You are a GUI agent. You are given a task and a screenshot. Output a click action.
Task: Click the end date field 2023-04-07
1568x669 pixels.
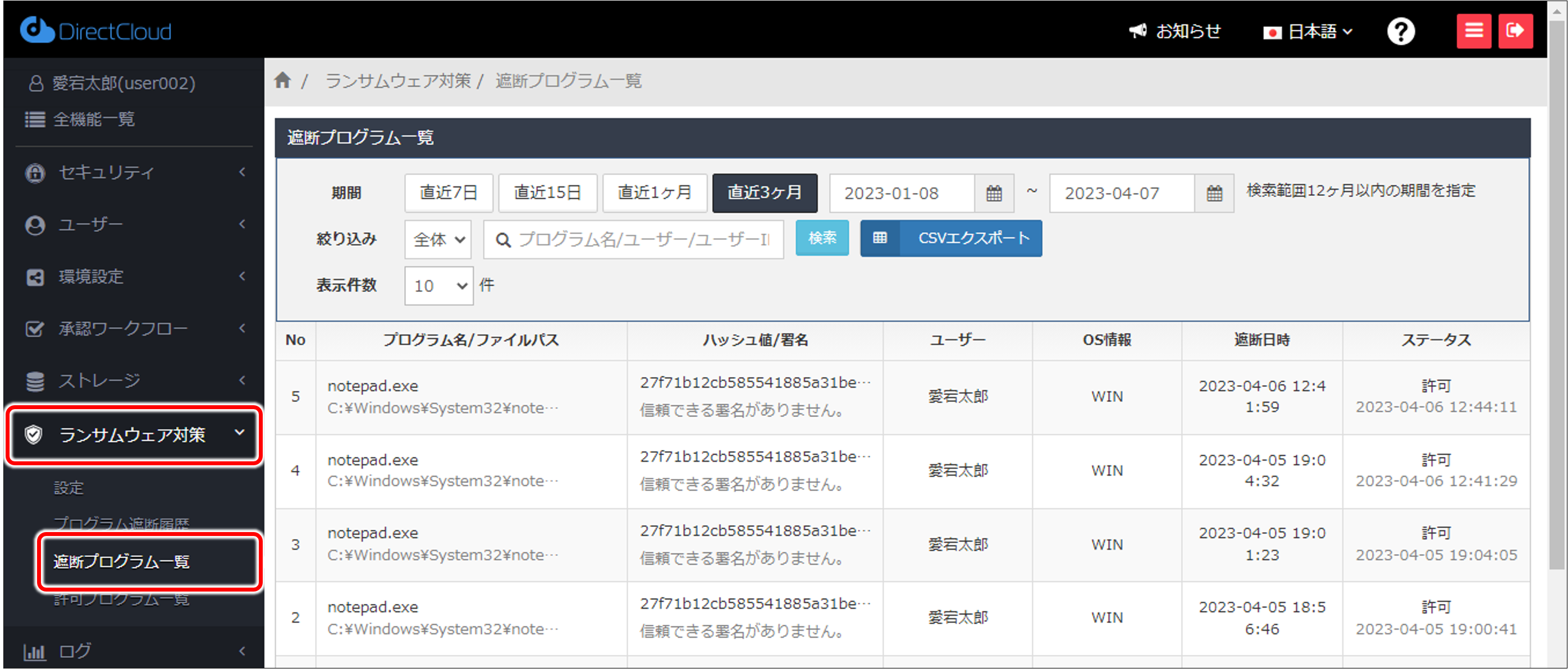[x=1122, y=193]
